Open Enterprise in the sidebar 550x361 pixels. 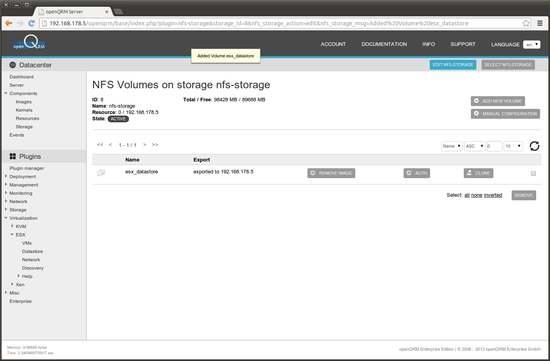[20, 301]
